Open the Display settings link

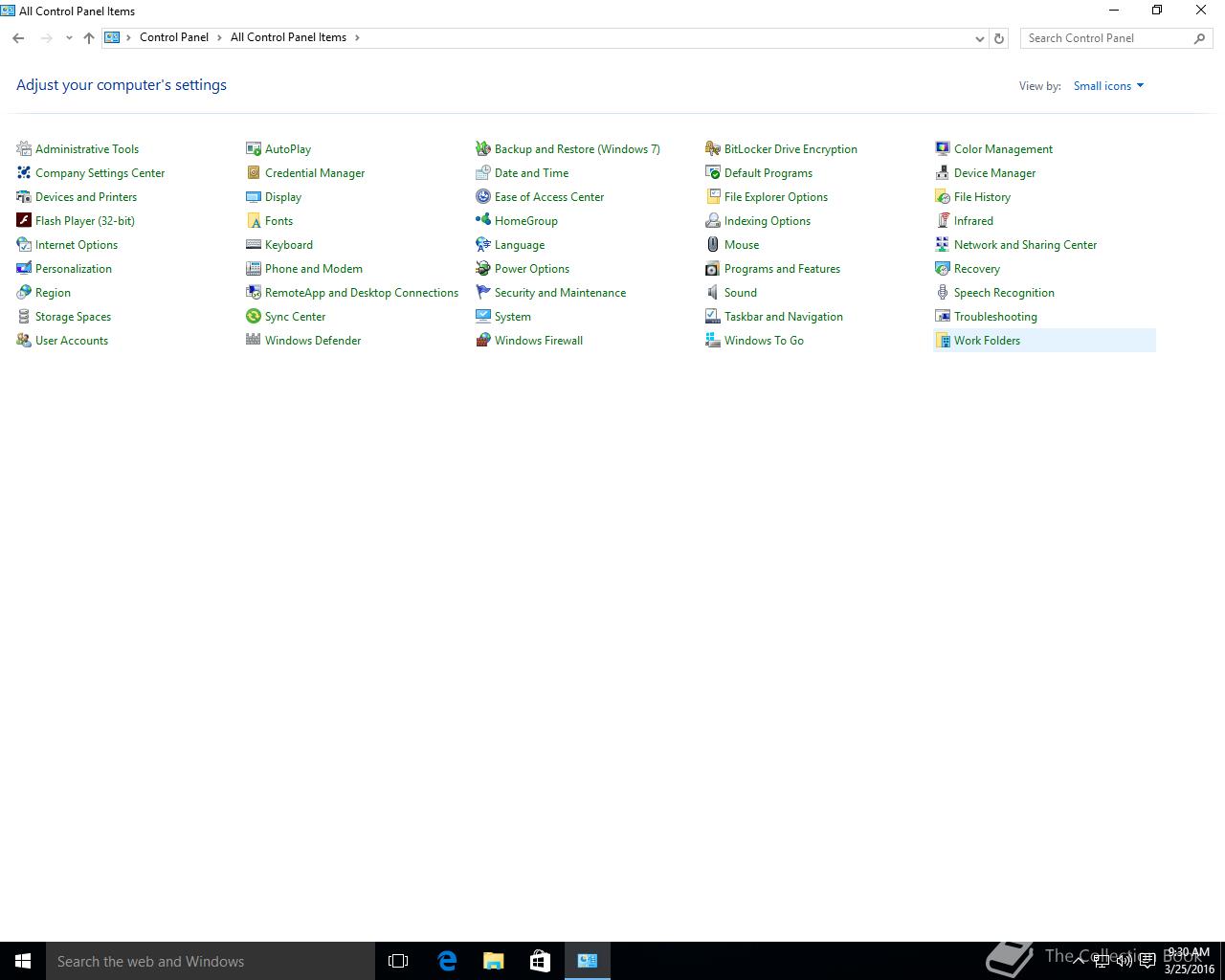pos(283,197)
